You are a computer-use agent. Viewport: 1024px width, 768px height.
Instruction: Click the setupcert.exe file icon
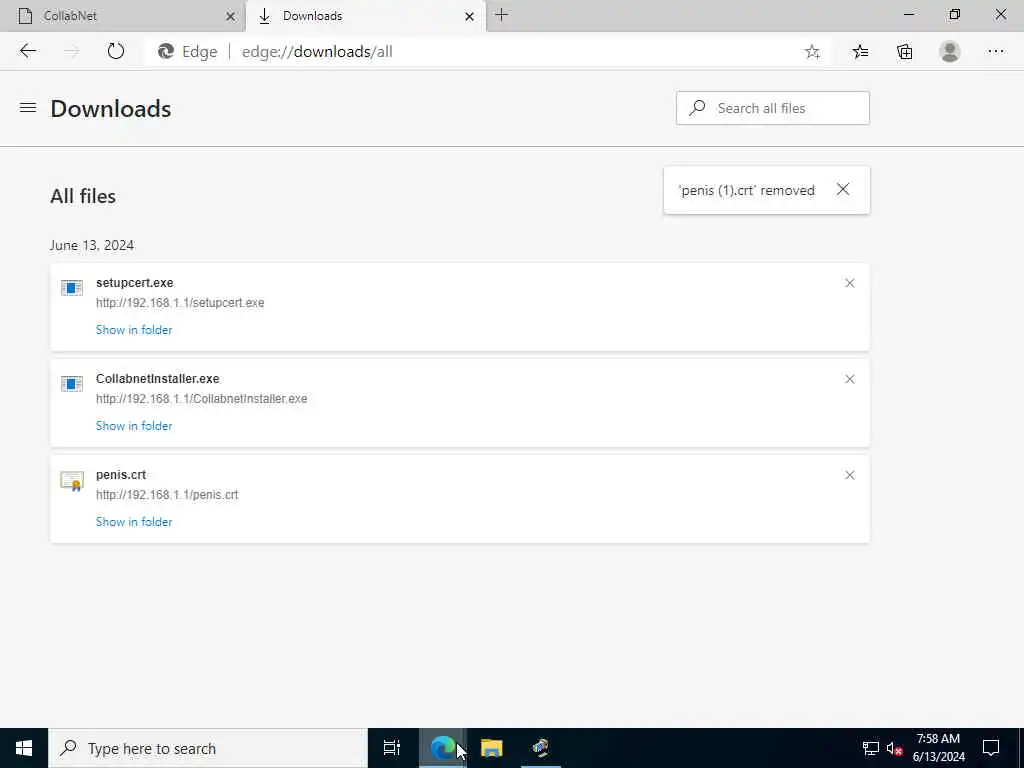(72, 287)
